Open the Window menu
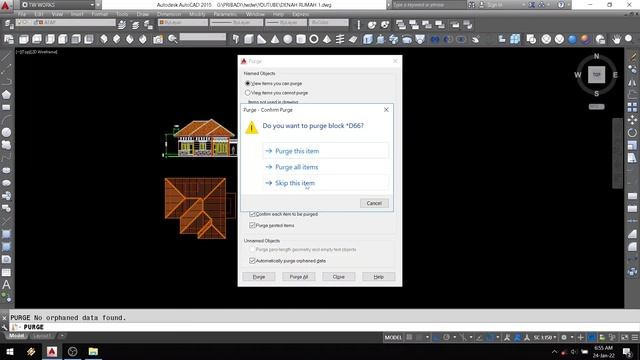 point(255,14)
